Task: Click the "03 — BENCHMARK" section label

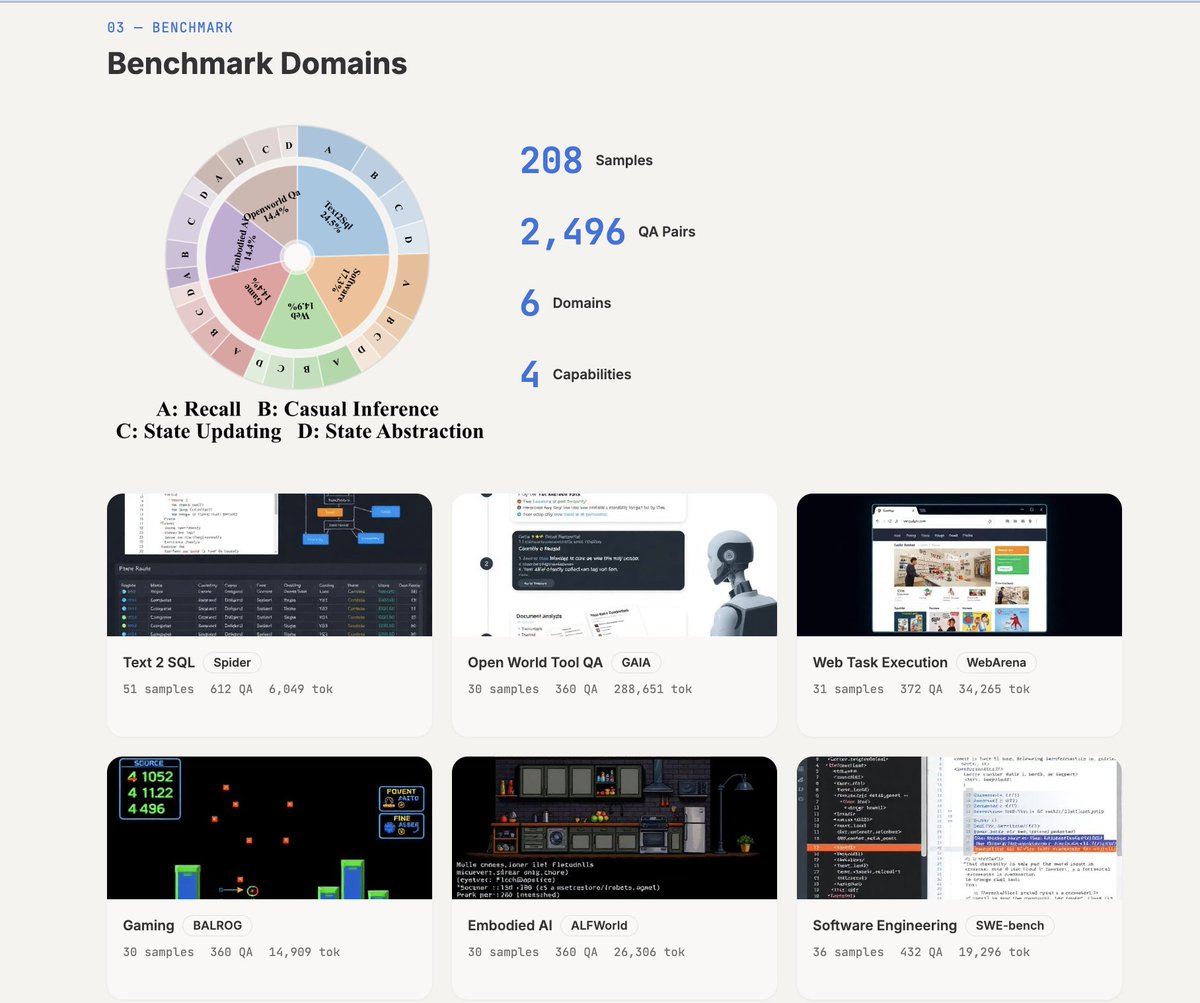Action: click(x=170, y=28)
